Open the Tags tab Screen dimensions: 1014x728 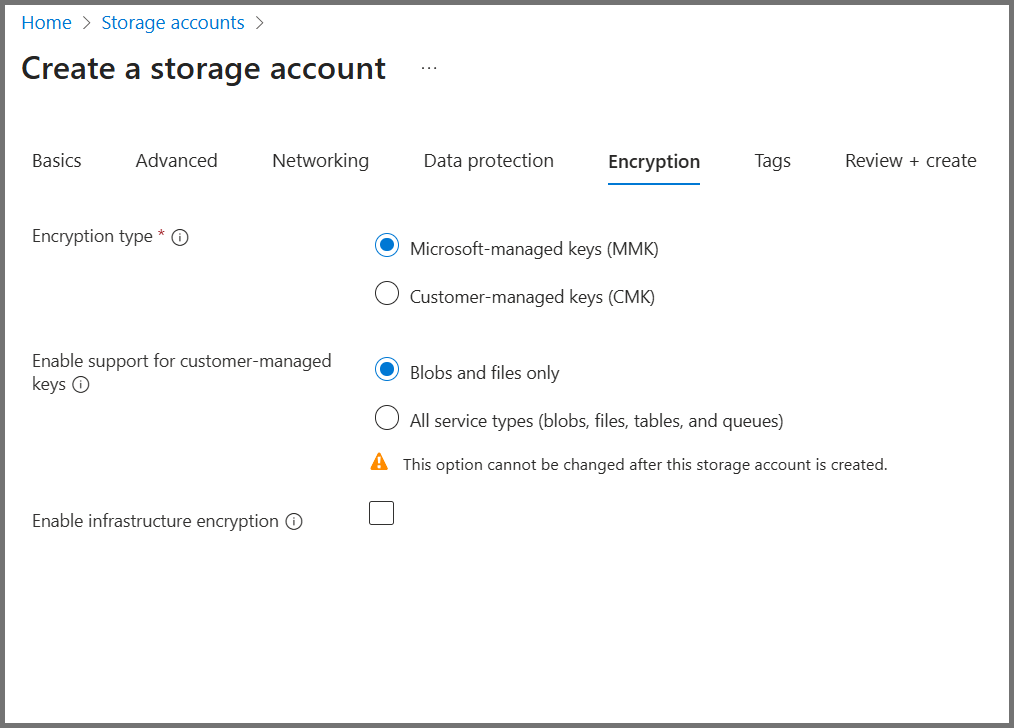[772, 161]
